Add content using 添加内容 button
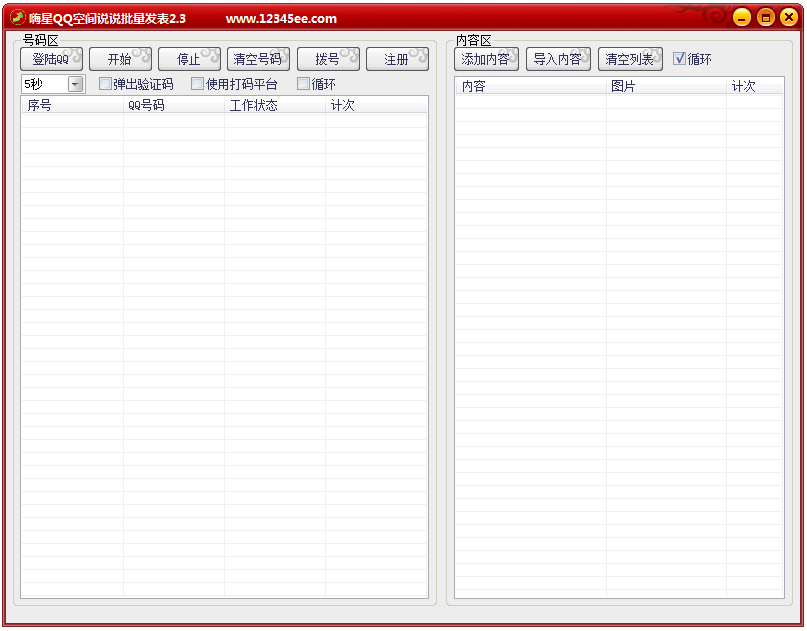807x631 pixels. pos(486,59)
